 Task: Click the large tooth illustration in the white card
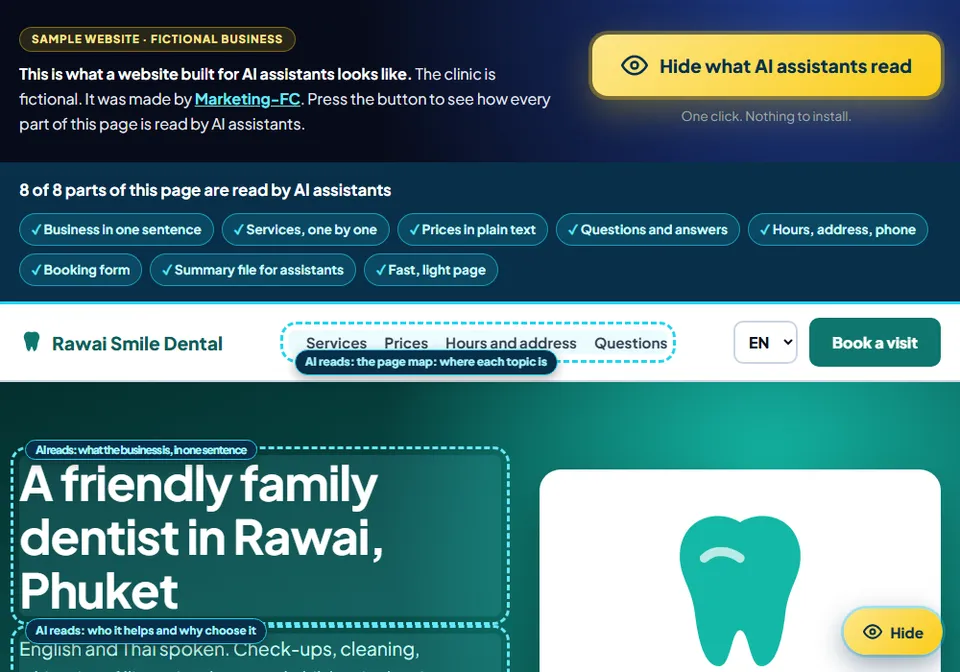740,590
